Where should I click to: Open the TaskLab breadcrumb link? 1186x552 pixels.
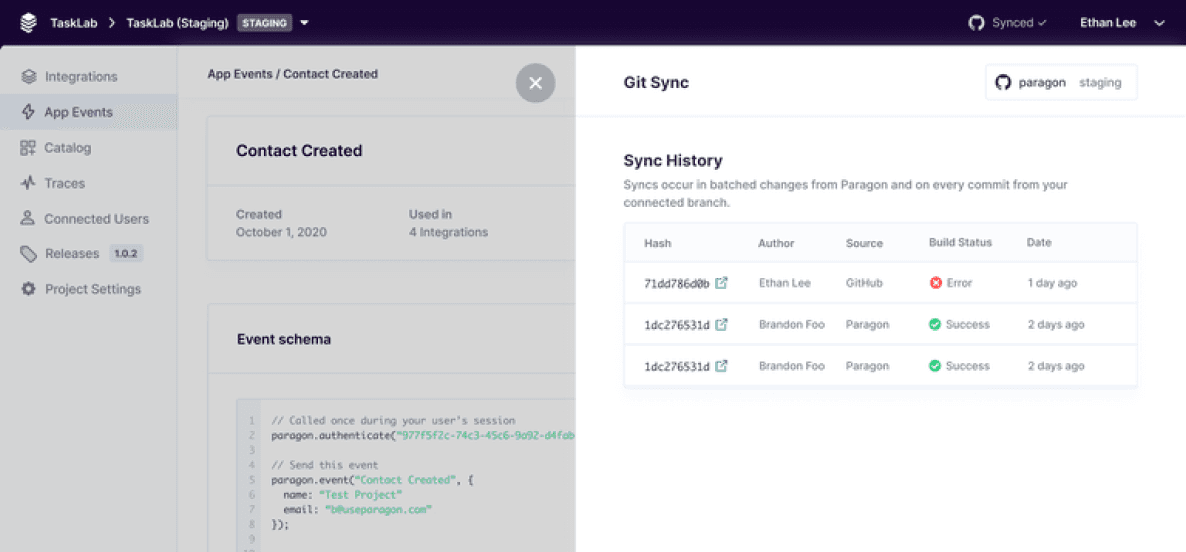point(73,23)
